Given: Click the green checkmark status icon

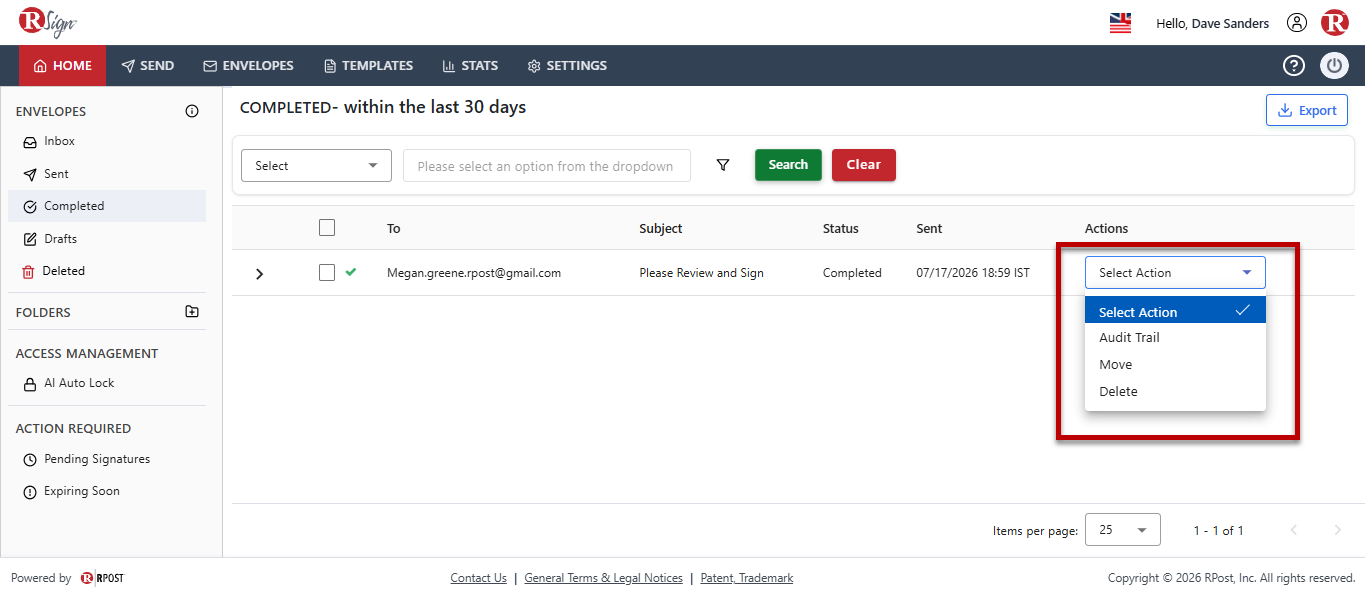Looking at the screenshot, I should [351, 272].
